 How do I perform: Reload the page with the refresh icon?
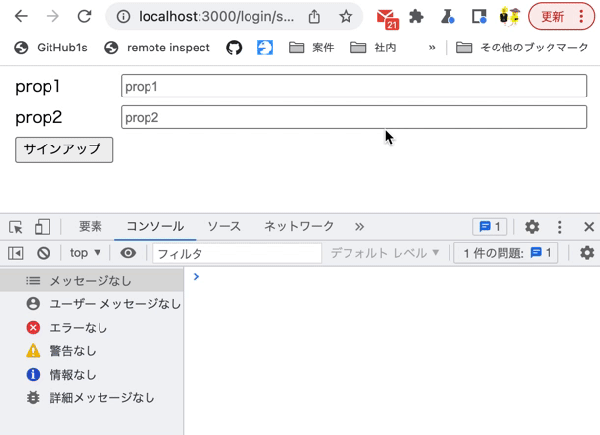[84, 16]
